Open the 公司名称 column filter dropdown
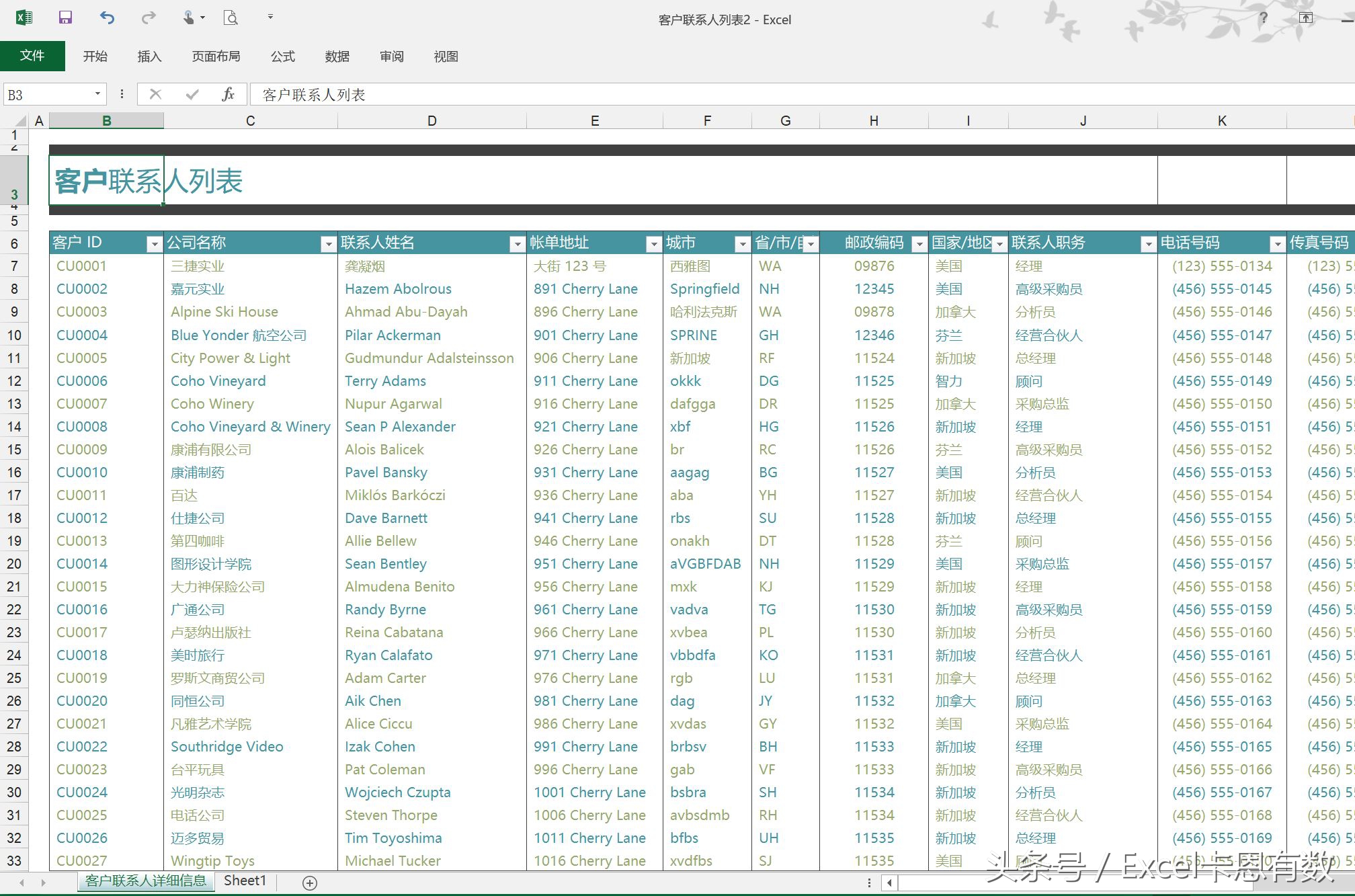The width and height of the screenshot is (1355, 896). (x=328, y=244)
